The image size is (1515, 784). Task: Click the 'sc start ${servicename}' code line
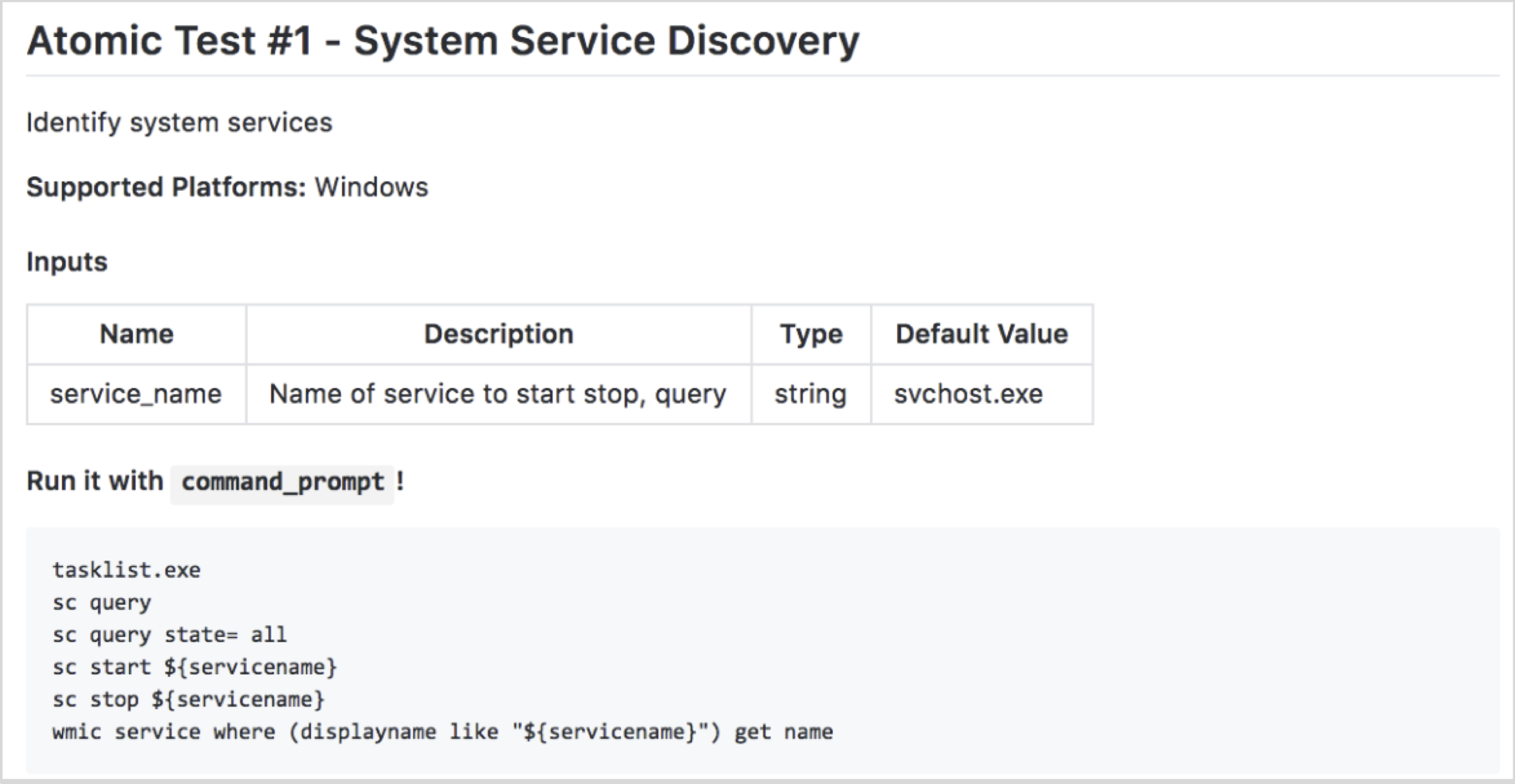point(195,668)
